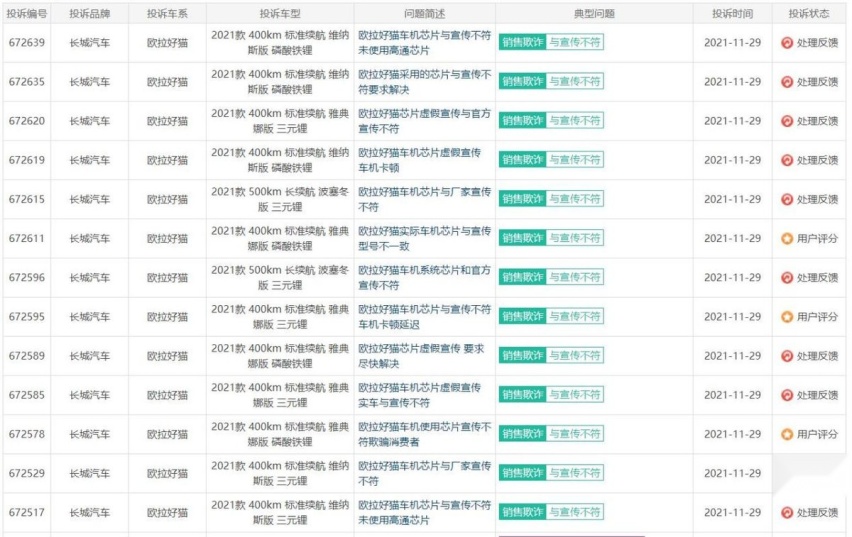Select complaint number 672635

click(27, 82)
